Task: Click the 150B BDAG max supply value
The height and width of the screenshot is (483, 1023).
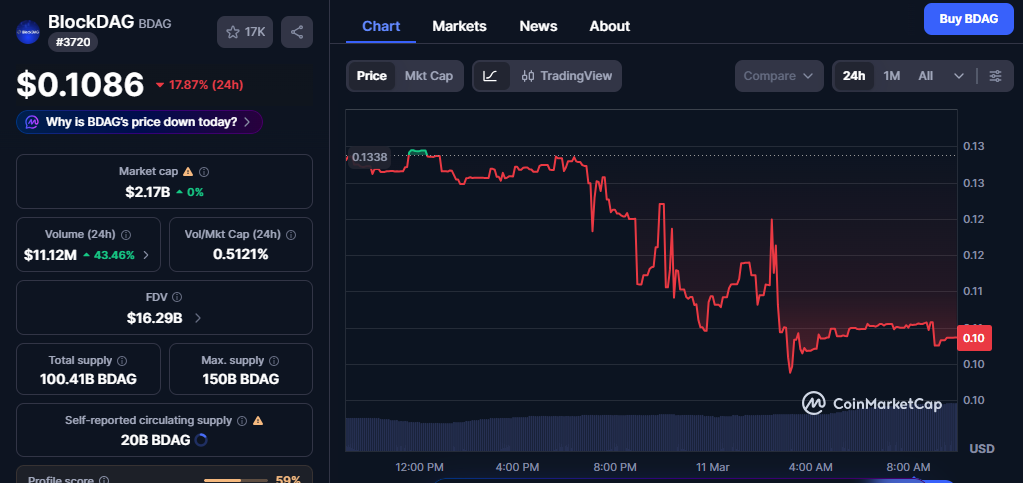Action: 241,379
